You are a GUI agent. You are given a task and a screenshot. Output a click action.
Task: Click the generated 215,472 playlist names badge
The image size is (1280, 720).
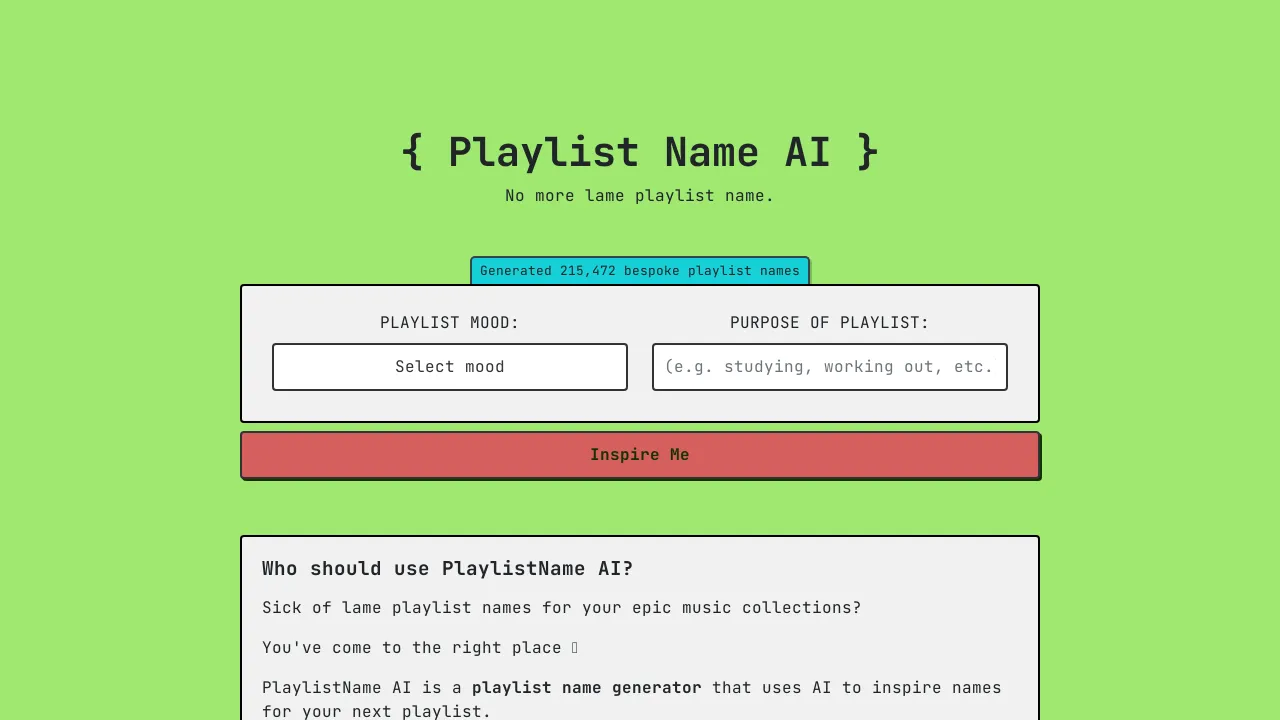click(x=640, y=271)
